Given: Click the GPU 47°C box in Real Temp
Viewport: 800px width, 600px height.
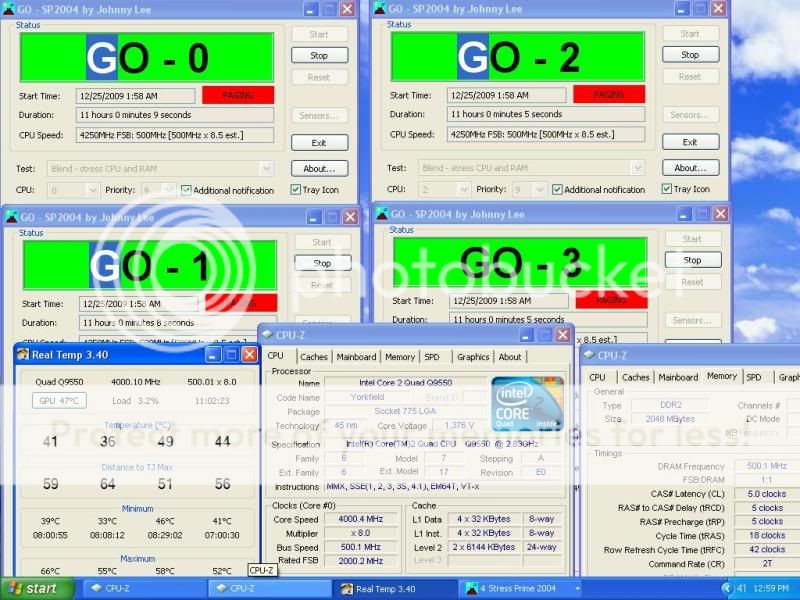Looking at the screenshot, I should click(x=62, y=401).
